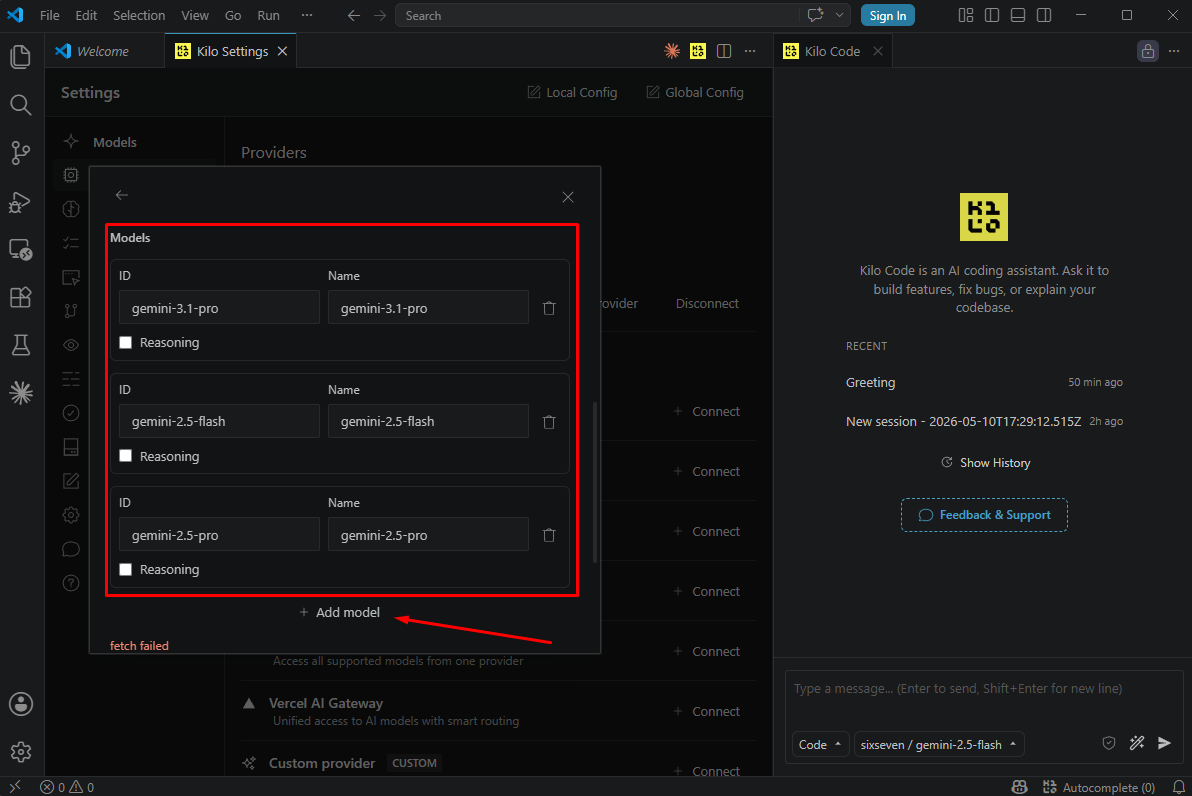This screenshot has width=1192, height=796.
Task: Toggle the secondary side bar layout button
Action: 1044,15
